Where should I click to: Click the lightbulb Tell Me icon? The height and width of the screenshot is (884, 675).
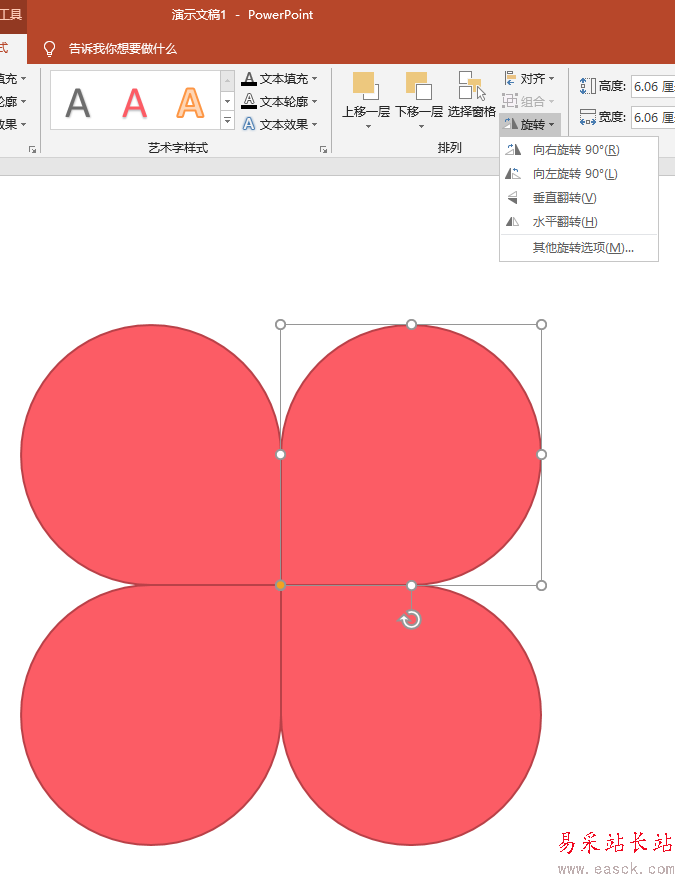[49, 48]
